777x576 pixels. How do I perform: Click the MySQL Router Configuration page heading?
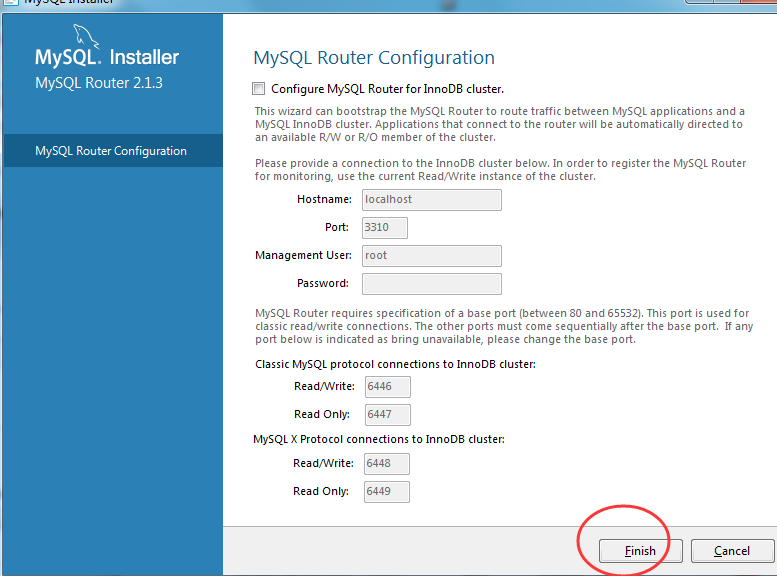374,58
